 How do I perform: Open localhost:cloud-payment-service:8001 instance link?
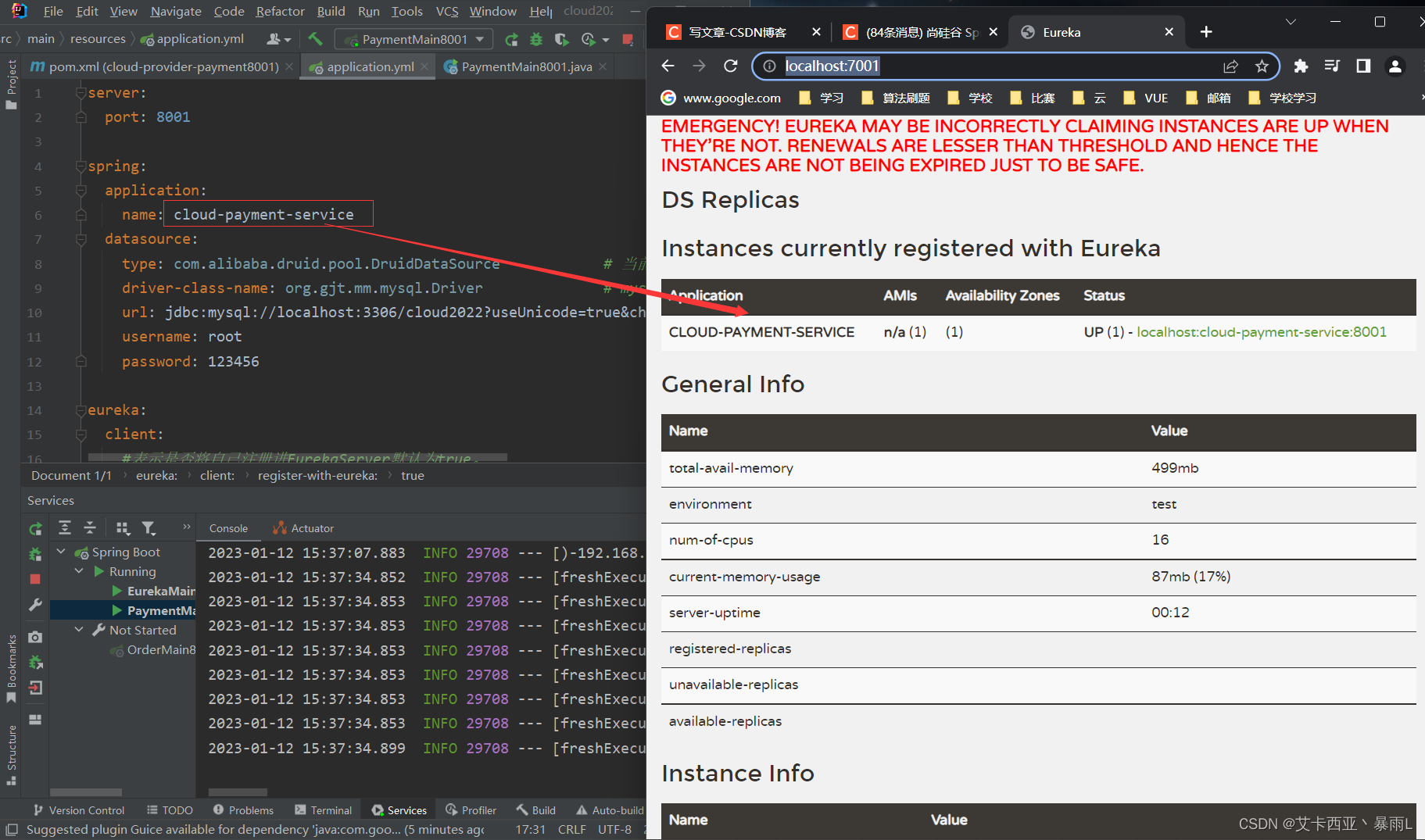1261,332
